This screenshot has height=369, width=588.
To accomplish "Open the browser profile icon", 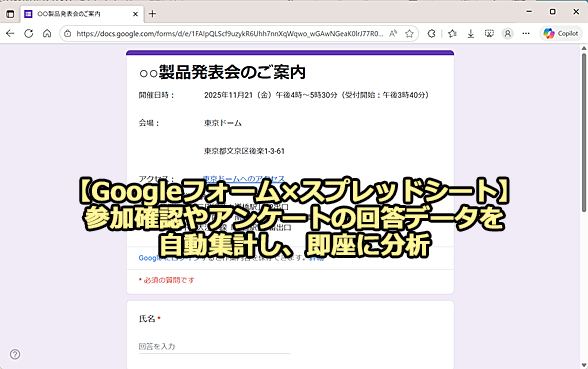I will coord(507,34).
